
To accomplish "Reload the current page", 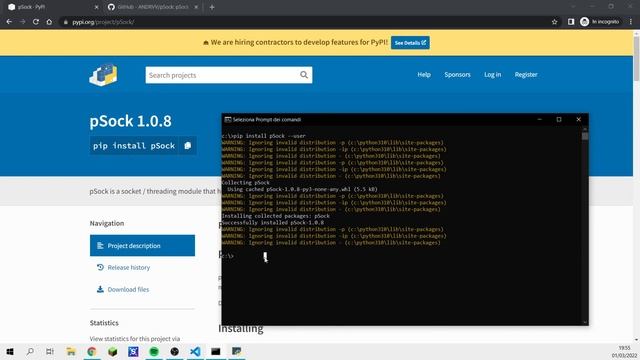I will click(x=36, y=22).
